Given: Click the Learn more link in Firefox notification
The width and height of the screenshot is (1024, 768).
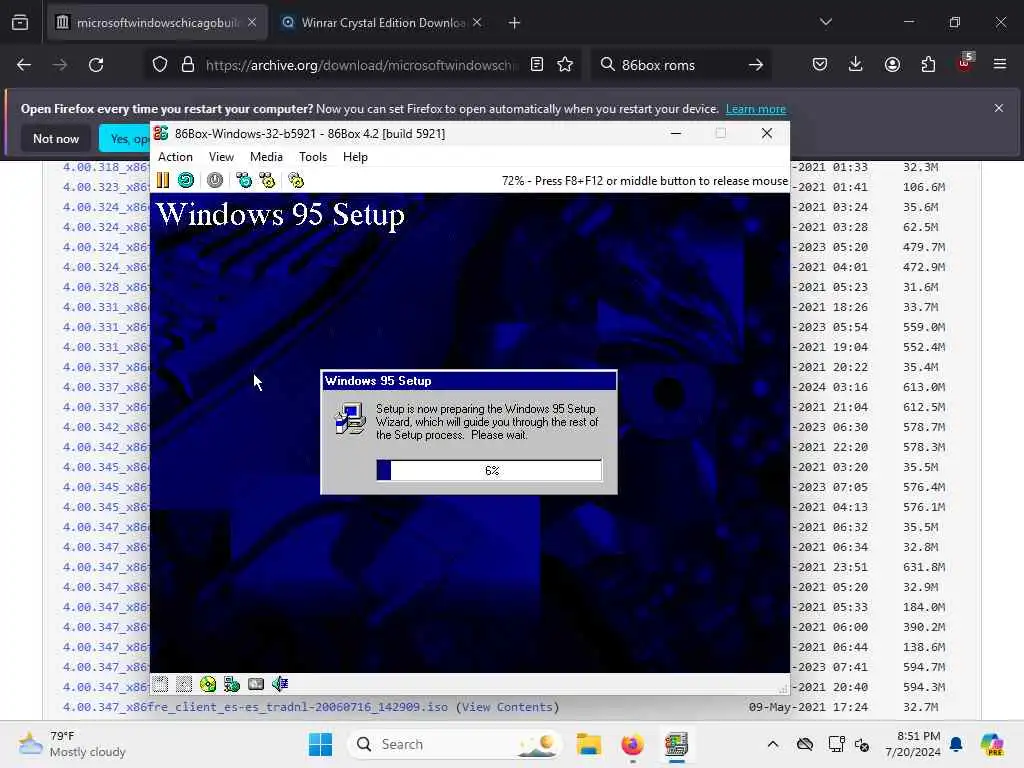Looking at the screenshot, I should [756, 109].
